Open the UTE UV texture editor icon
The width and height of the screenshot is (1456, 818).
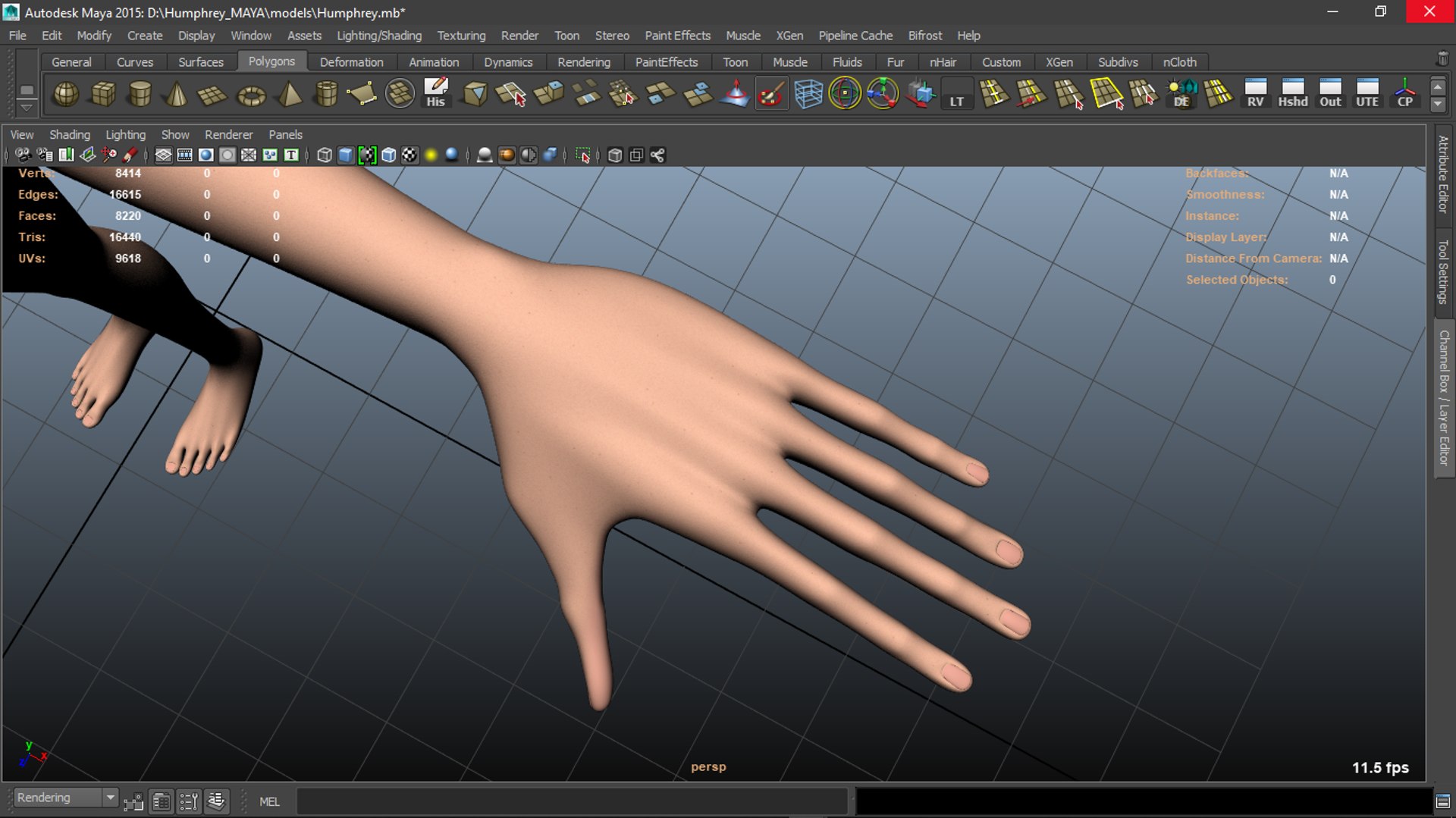coord(1367,94)
